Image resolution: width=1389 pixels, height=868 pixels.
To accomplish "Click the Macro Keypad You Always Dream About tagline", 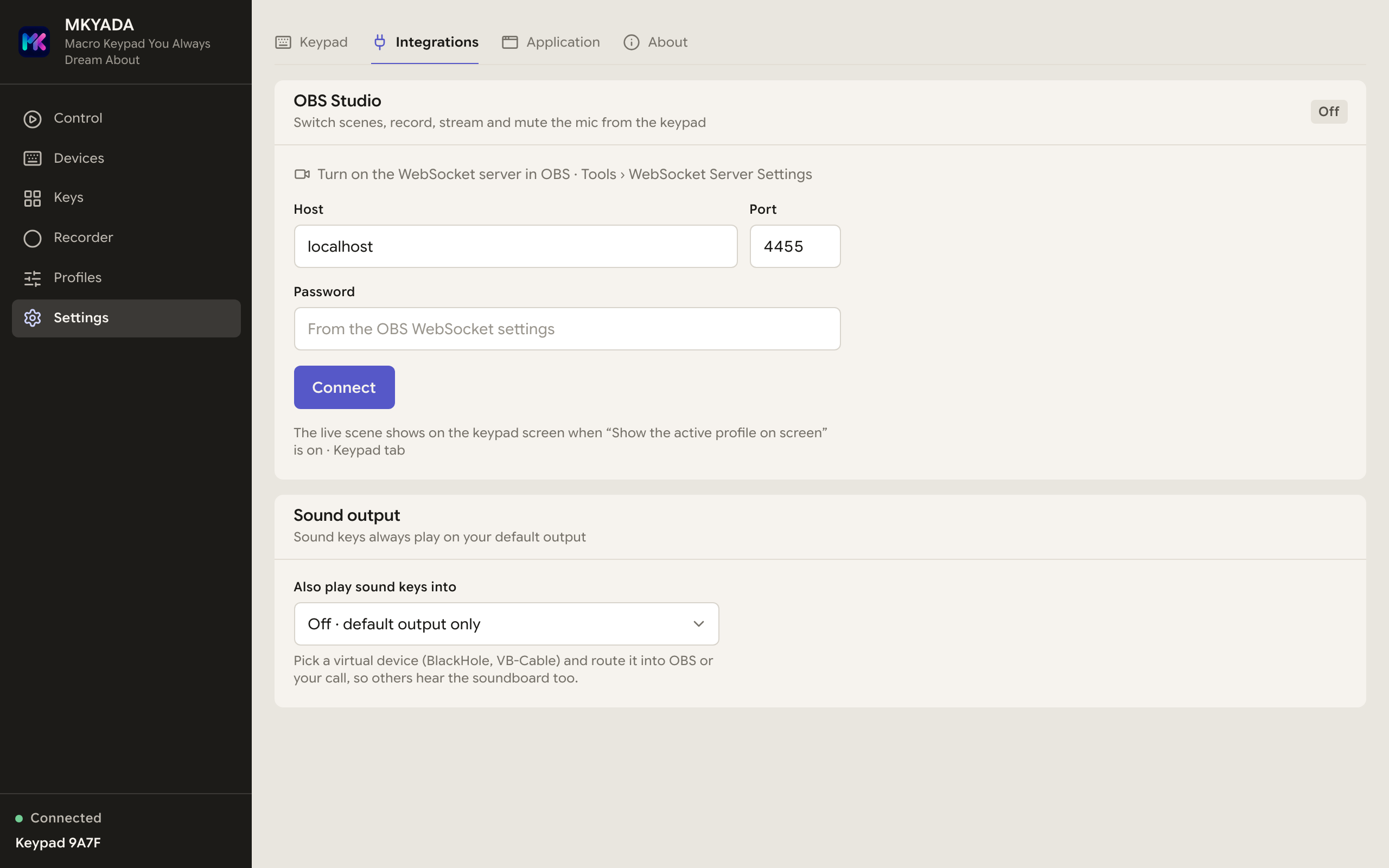I will coord(138,52).
